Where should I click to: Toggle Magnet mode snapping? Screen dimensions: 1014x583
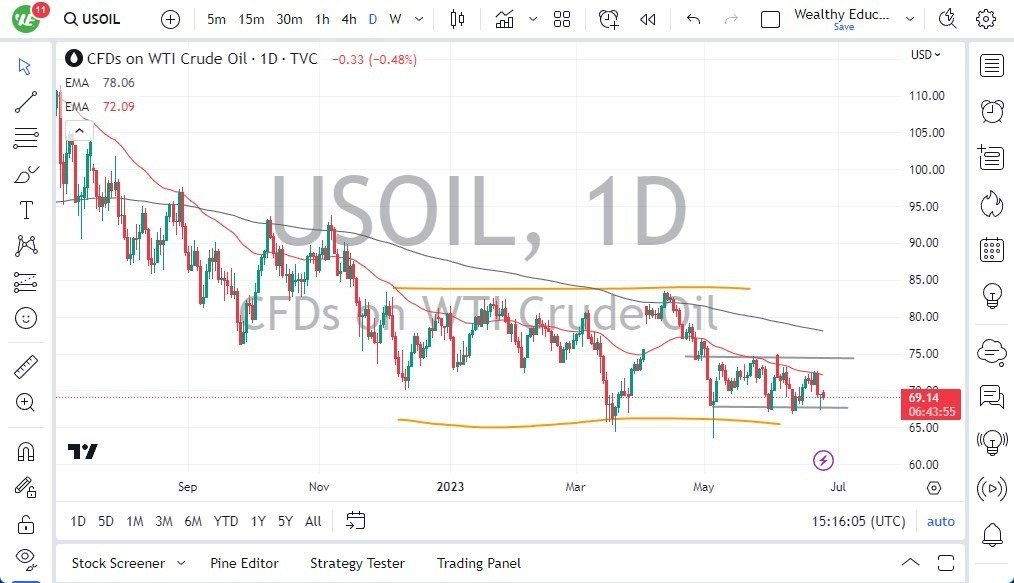27,451
